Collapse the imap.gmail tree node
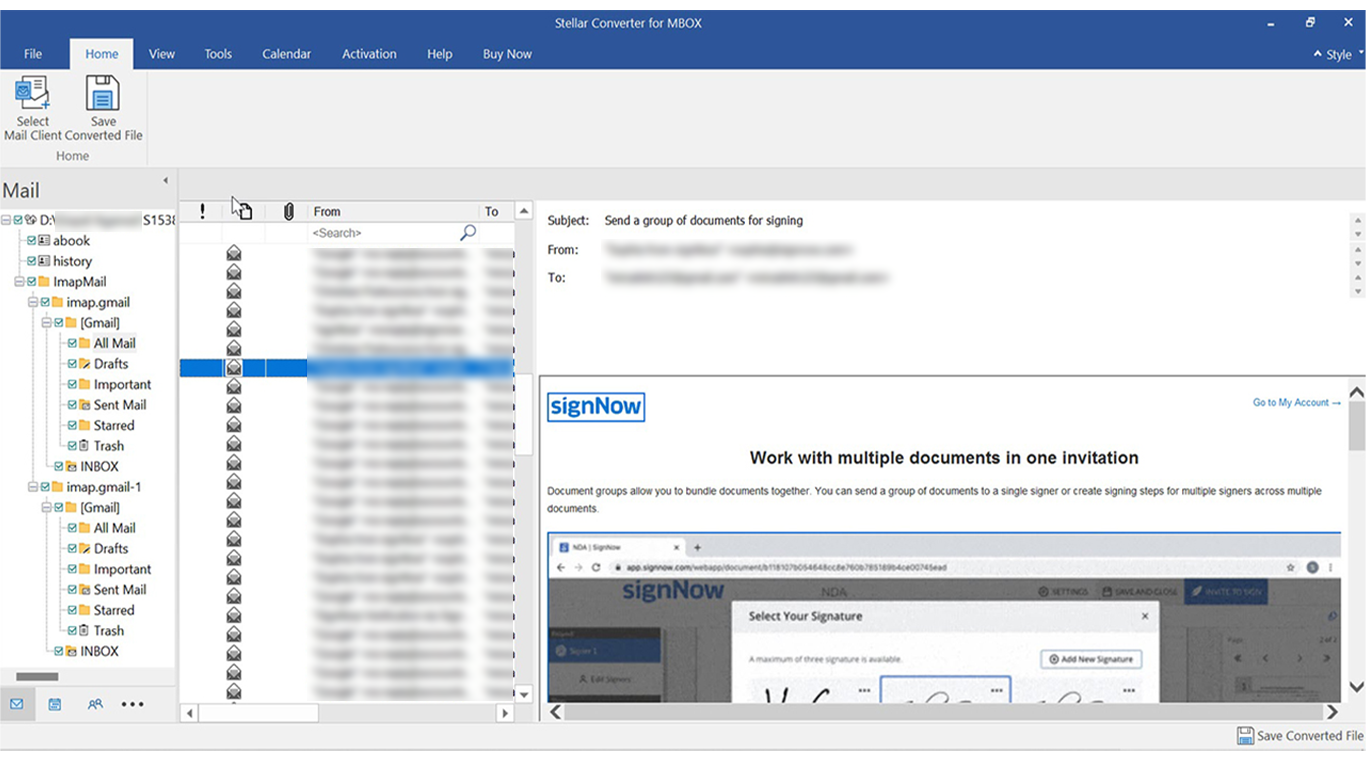 (x=33, y=302)
